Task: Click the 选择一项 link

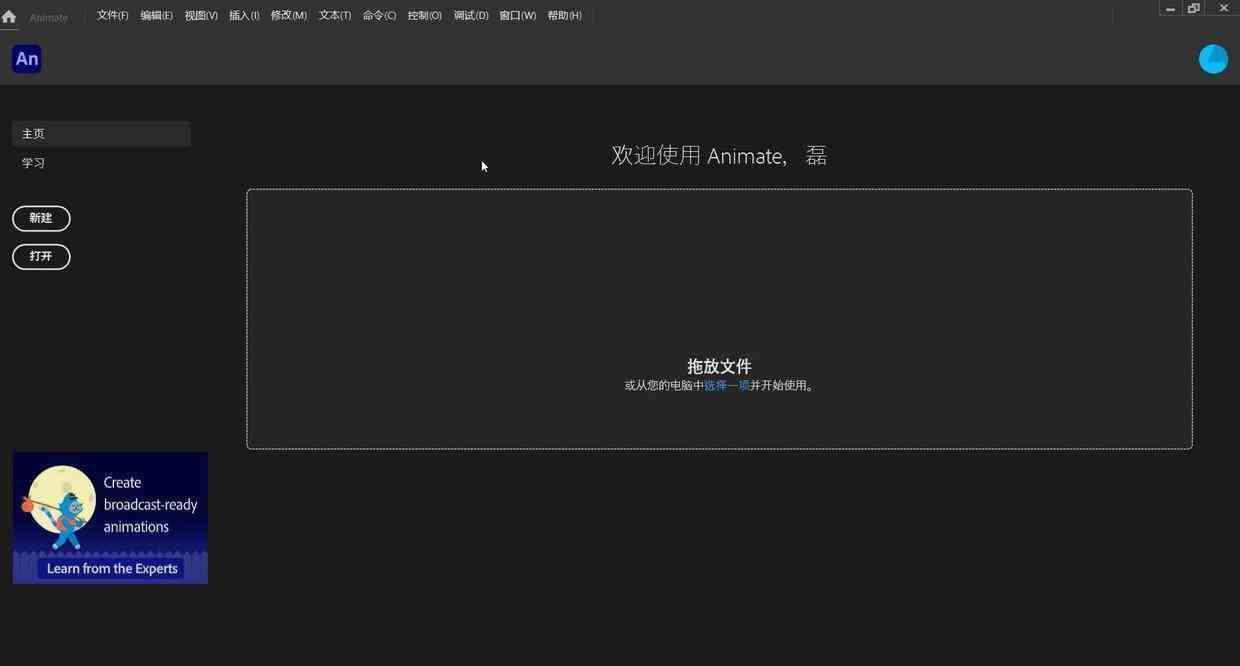Action: tap(727, 386)
